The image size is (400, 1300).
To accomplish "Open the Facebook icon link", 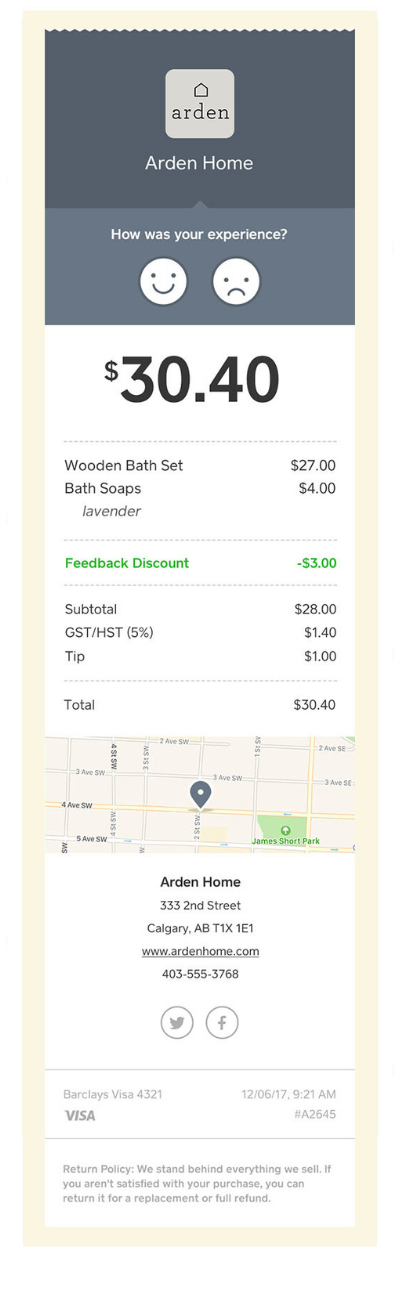I will (x=222, y=1022).
